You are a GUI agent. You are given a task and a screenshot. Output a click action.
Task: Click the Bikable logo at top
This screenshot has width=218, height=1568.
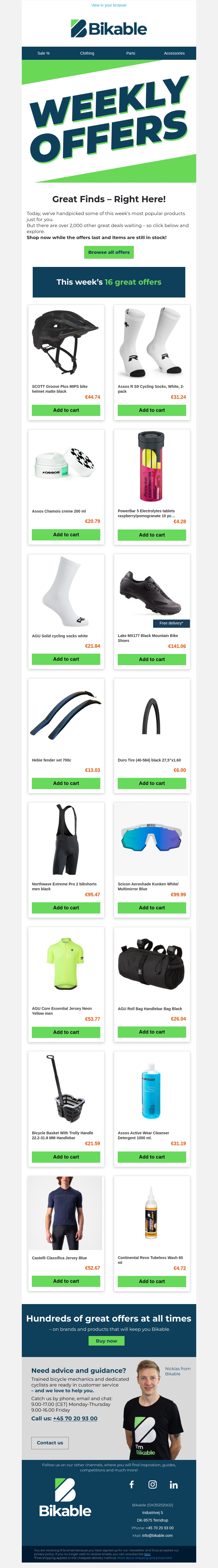point(109,29)
